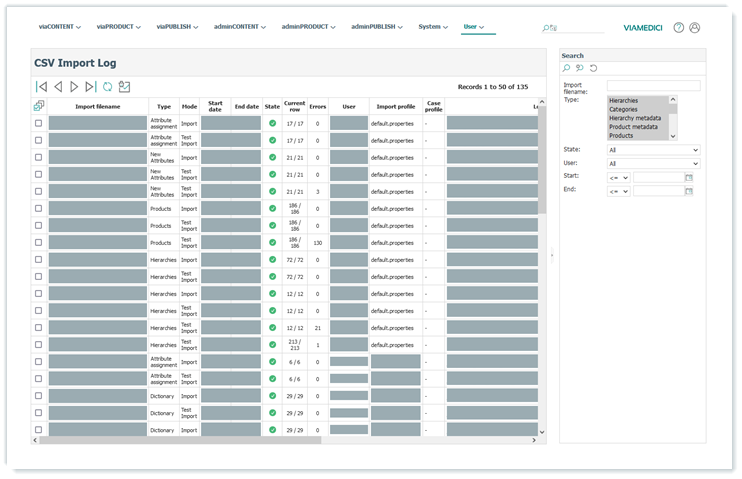The image size is (742, 479).
Task: Expand the State dropdown in Search
Action: click(x=653, y=150)
